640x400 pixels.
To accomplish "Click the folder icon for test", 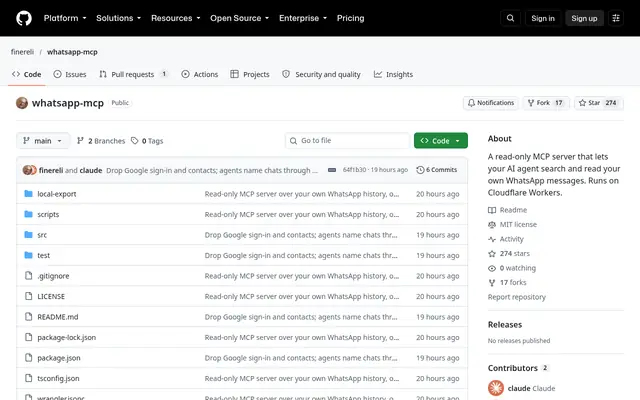I will click(x=28, y=255).
